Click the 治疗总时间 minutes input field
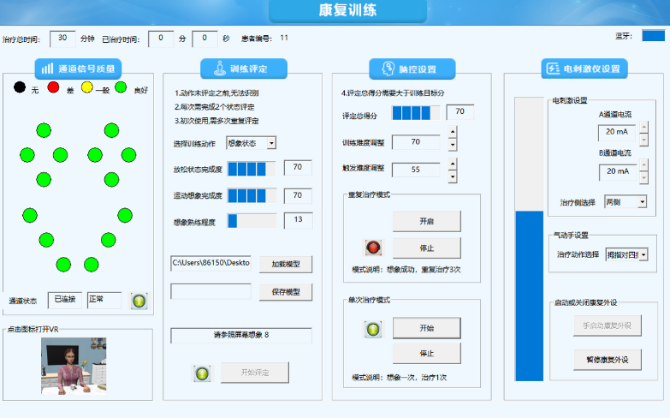 coord(62,37)
